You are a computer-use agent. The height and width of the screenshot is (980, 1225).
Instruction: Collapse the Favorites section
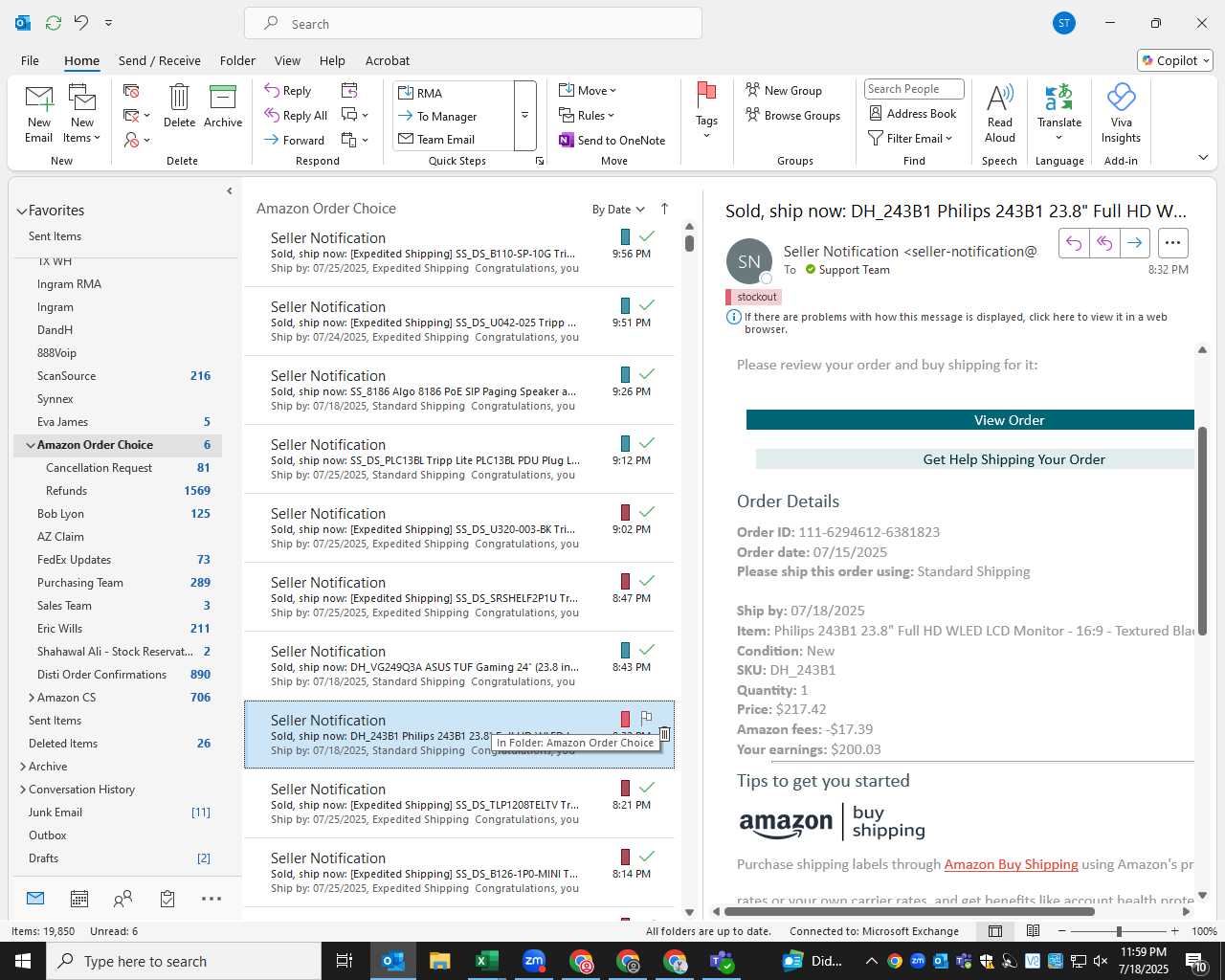[21, 212]
